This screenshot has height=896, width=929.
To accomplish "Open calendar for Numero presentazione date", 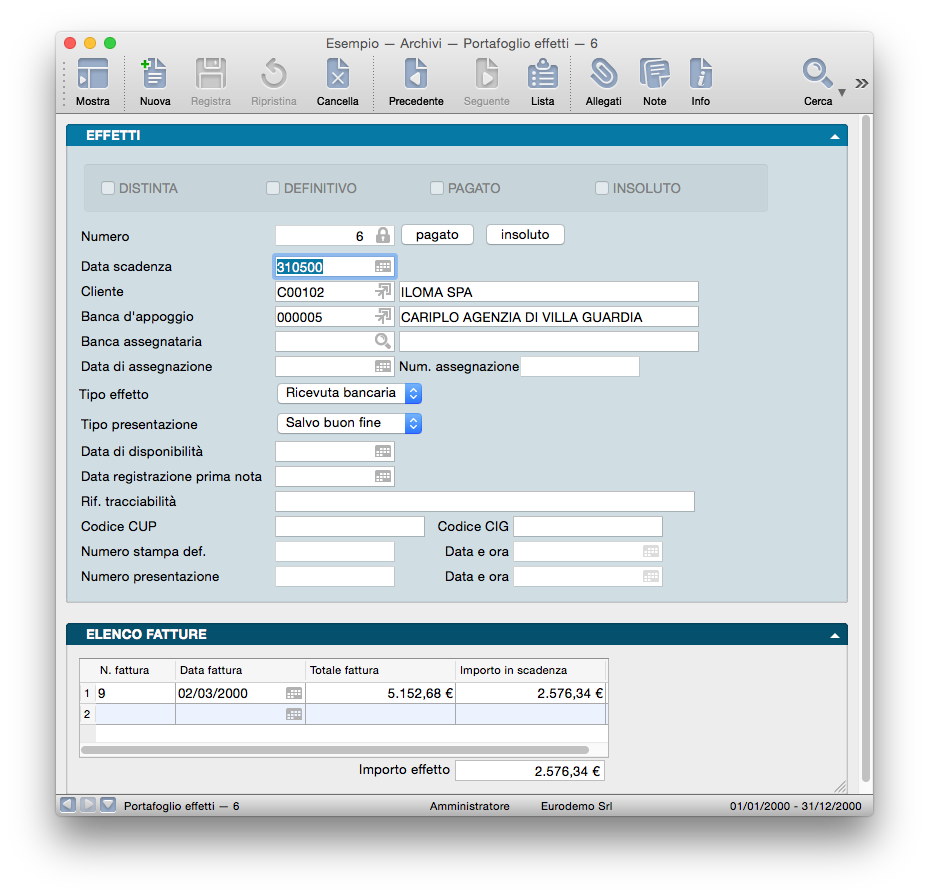I will pyautogui.click(x=651, y=577).
